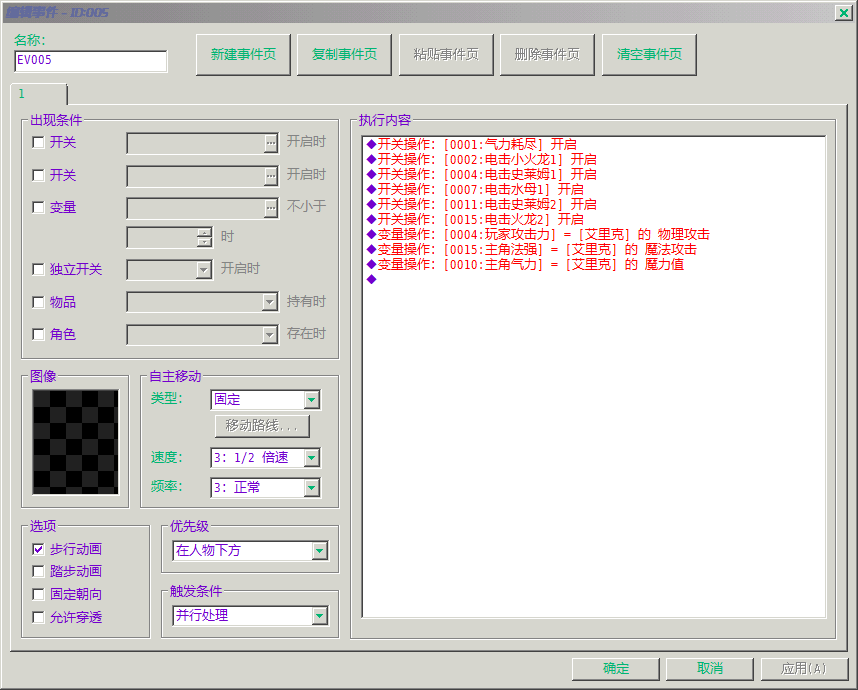
Task: Tick the 角色 condition checkbox
Action: click(38, 334)
